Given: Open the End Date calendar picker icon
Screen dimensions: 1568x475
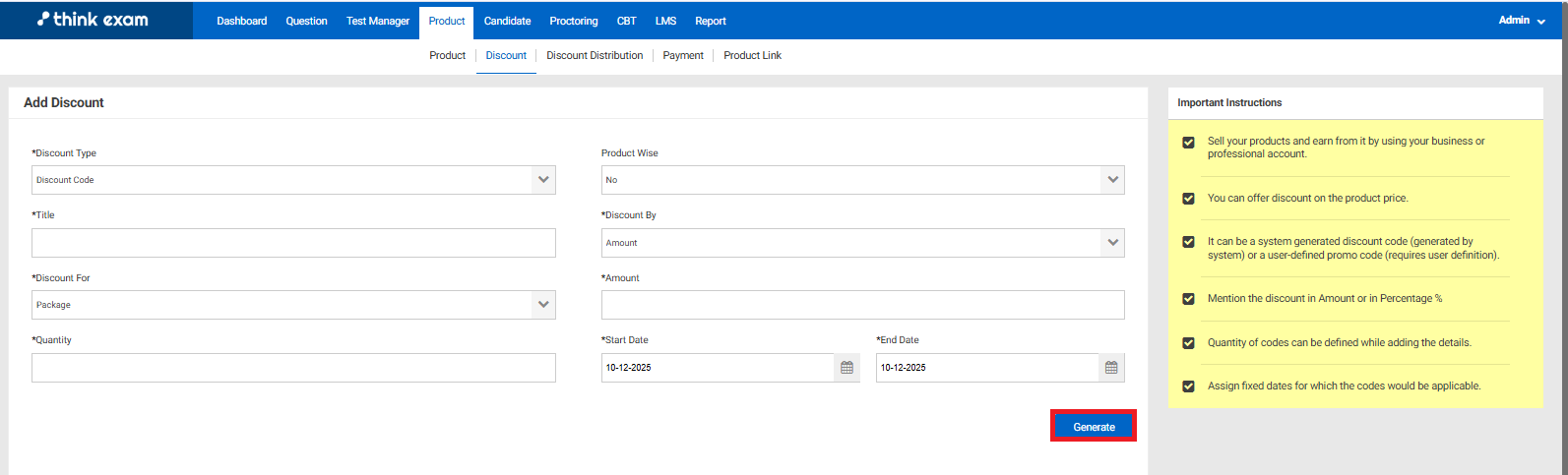Looking at the screenshot, I should [x=1111, y=368].
